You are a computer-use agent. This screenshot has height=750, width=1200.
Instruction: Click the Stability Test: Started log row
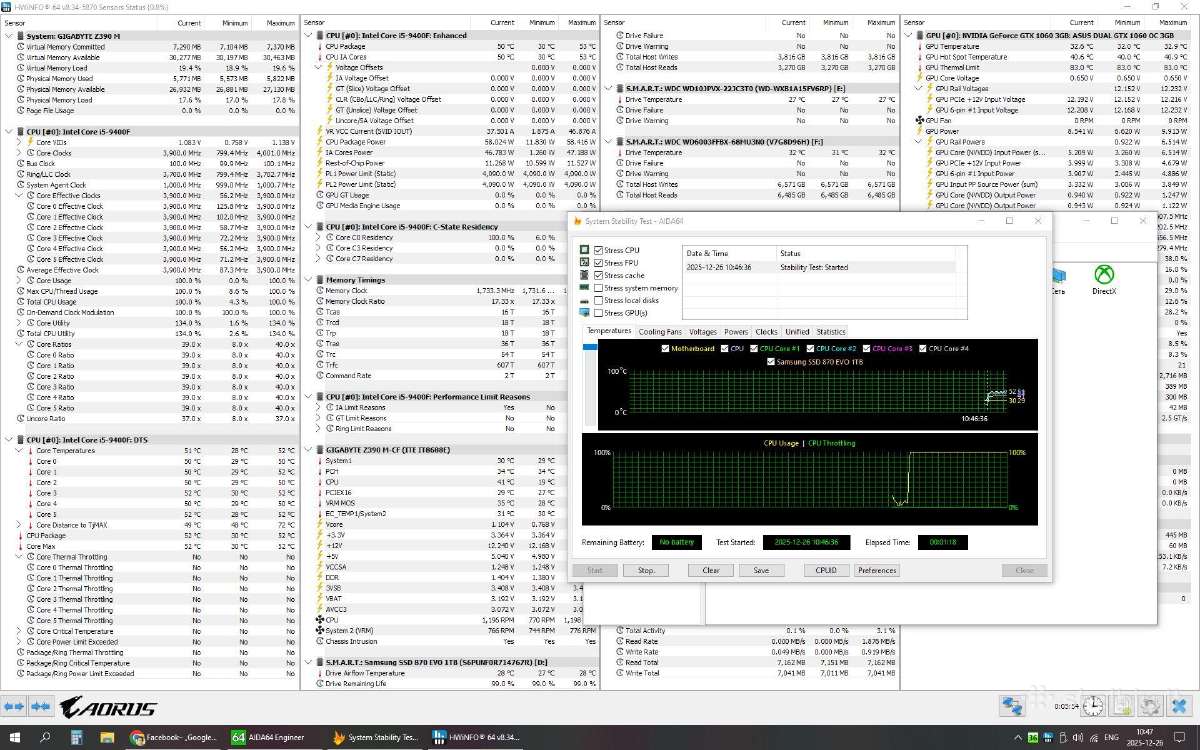(x=819, y=267)
